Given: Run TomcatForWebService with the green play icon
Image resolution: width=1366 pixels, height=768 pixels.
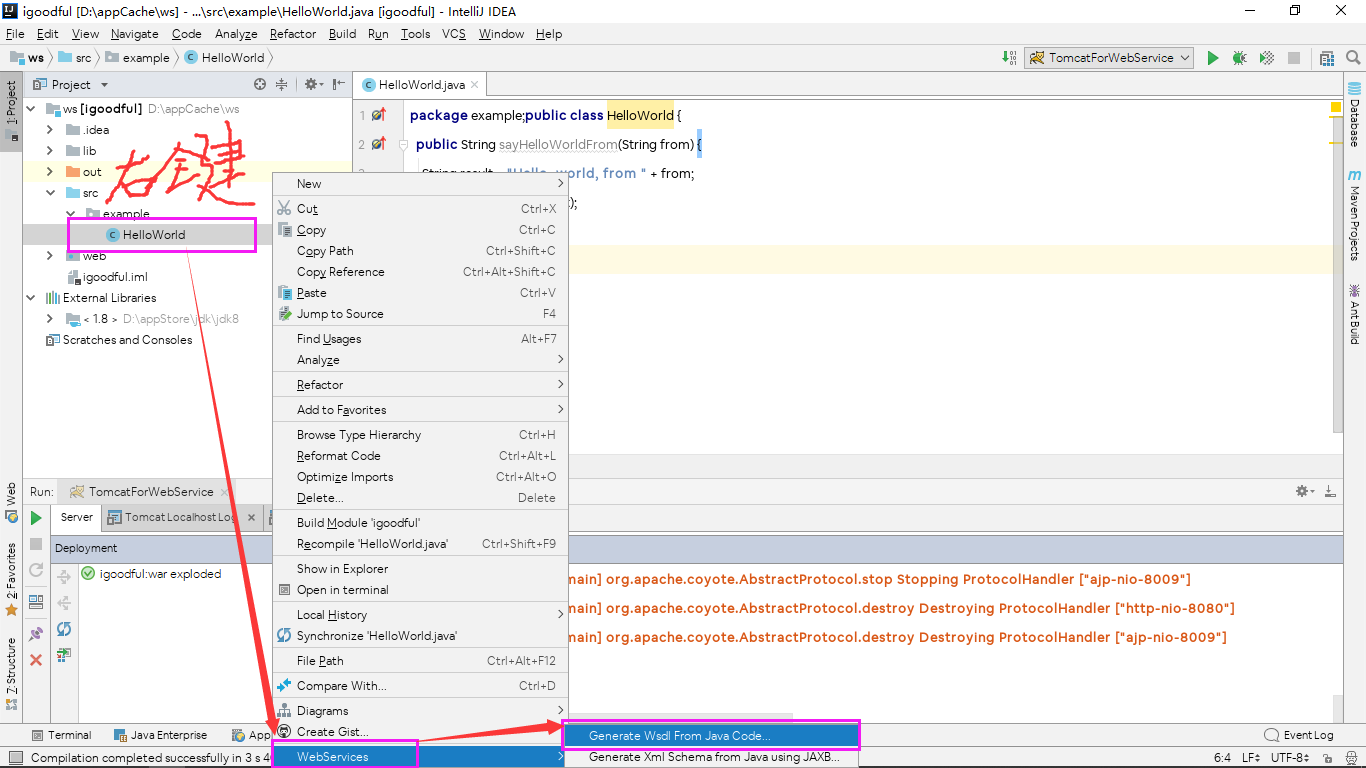Looking at the screenshot, I should pos(1212,58).
